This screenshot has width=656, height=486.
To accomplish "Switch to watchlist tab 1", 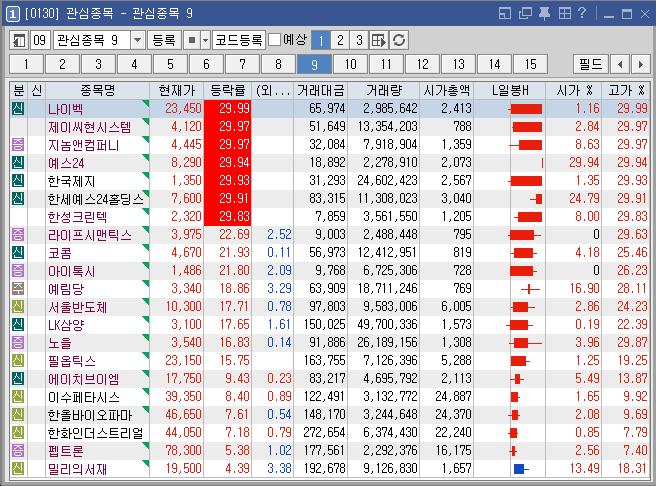I will click(x=26, y=64).
